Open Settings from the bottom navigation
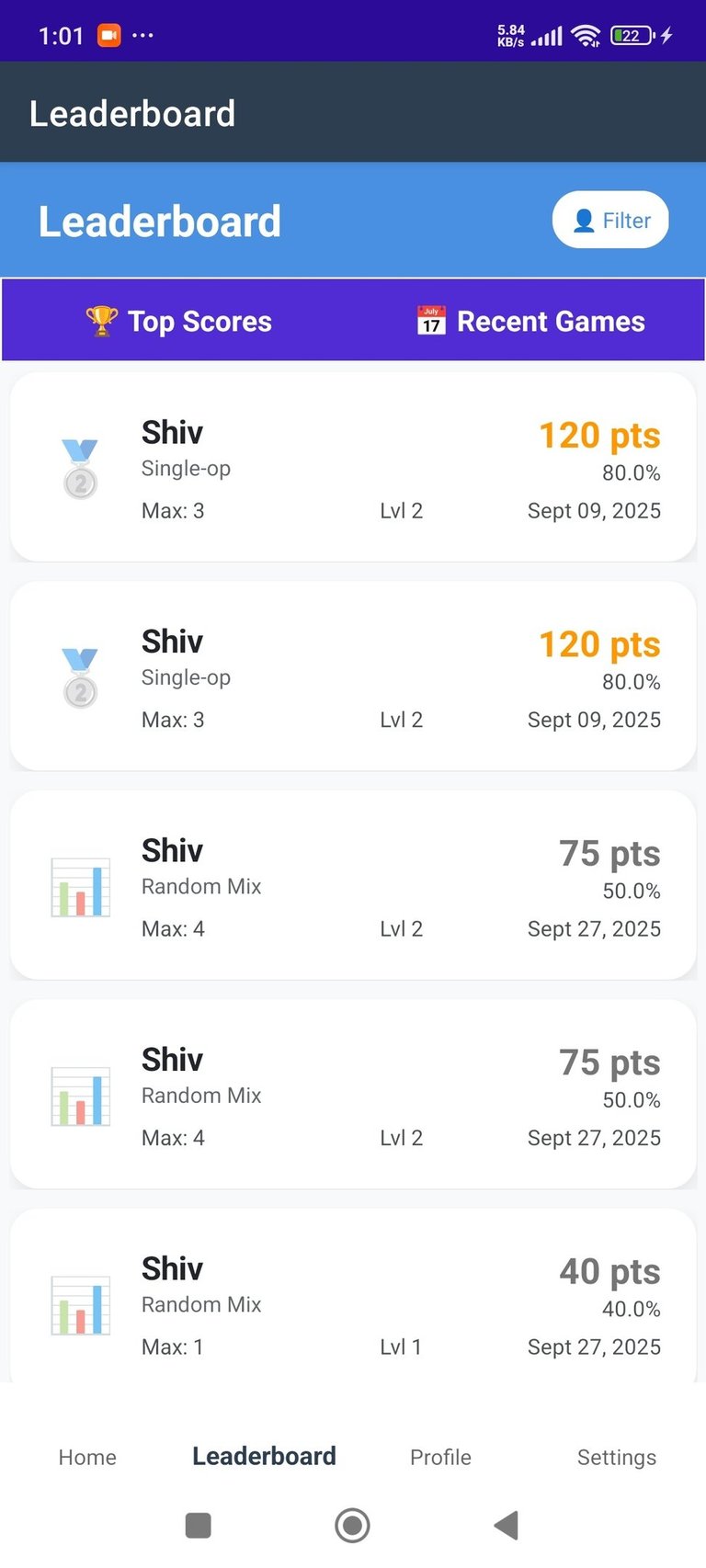706x1568 pixels. 616,1457
